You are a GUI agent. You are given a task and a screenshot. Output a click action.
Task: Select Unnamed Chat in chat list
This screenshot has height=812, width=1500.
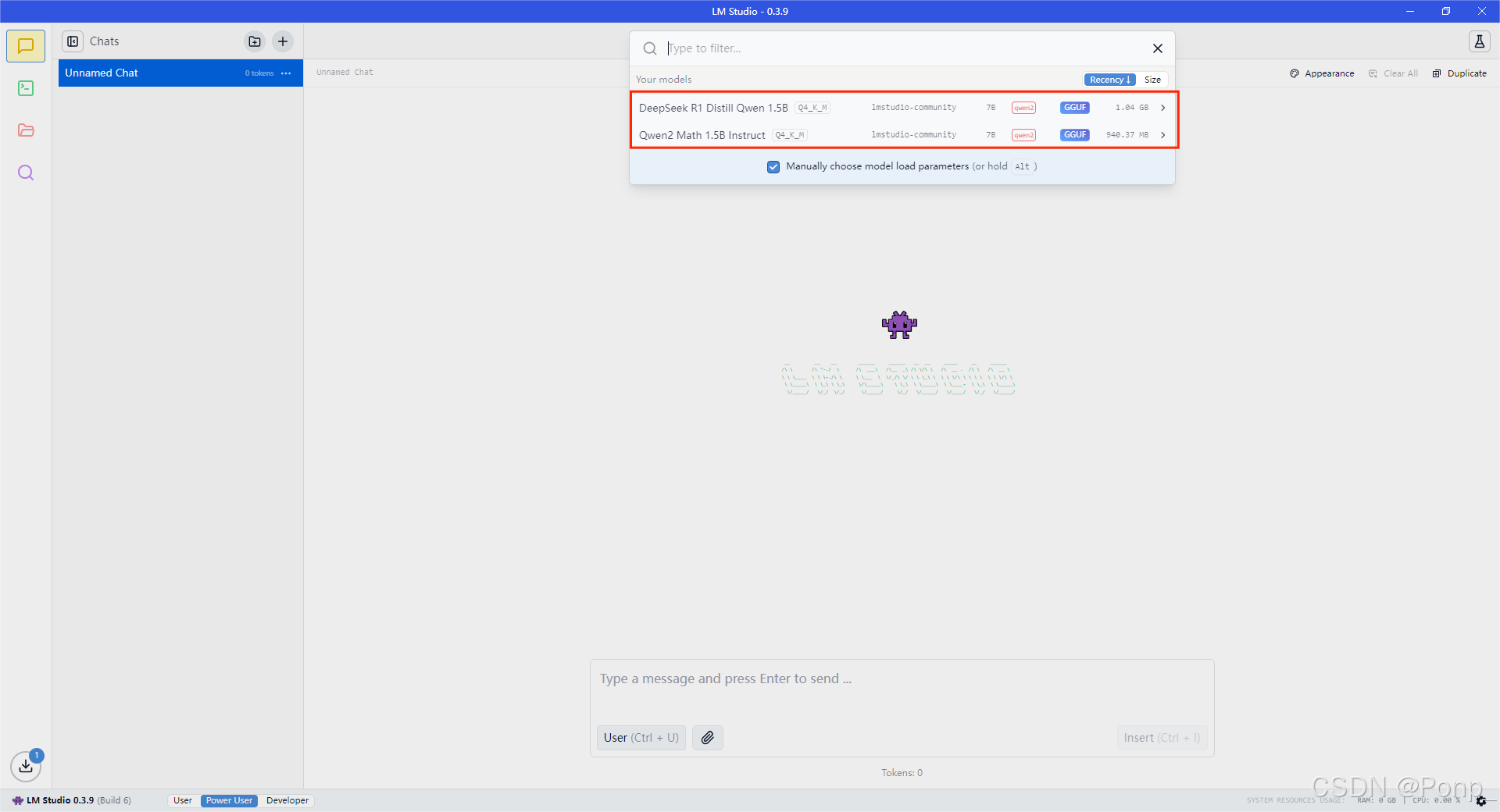(180, 73)
